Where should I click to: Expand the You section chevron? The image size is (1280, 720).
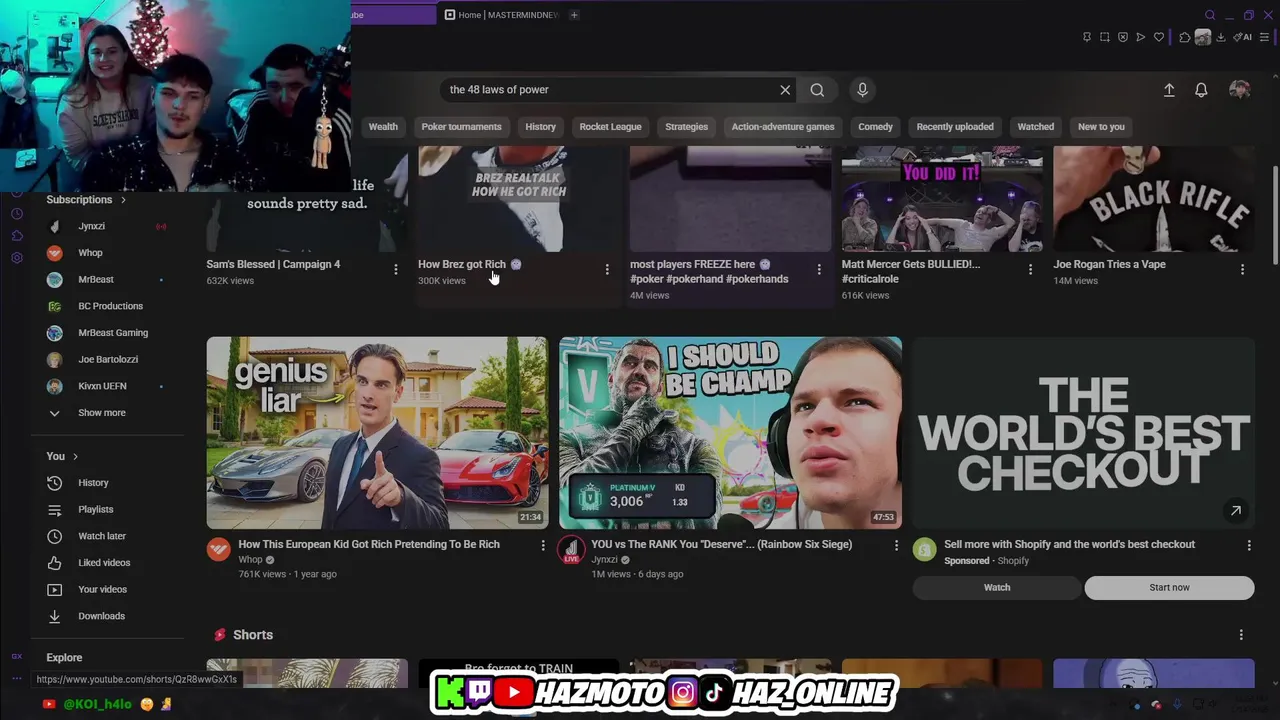75,456
